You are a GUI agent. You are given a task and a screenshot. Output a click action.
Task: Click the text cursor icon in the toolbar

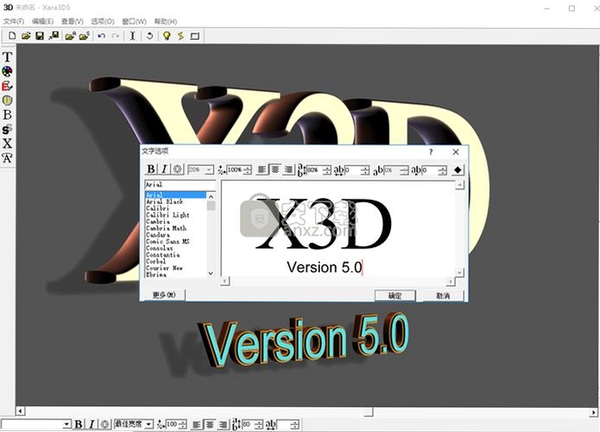132,36
